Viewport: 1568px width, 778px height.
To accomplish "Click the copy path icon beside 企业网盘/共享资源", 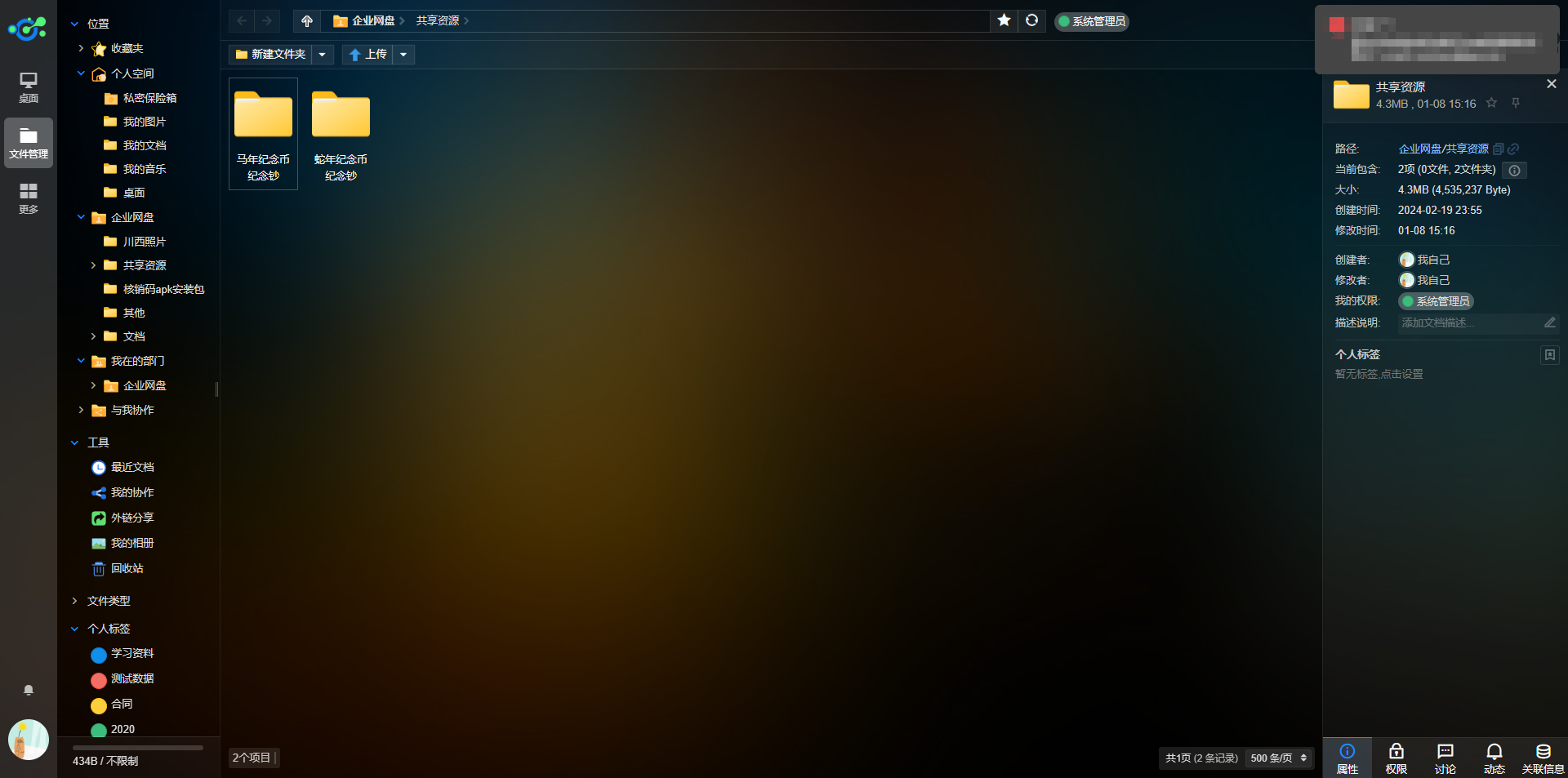I will (x=1498, y=149).
